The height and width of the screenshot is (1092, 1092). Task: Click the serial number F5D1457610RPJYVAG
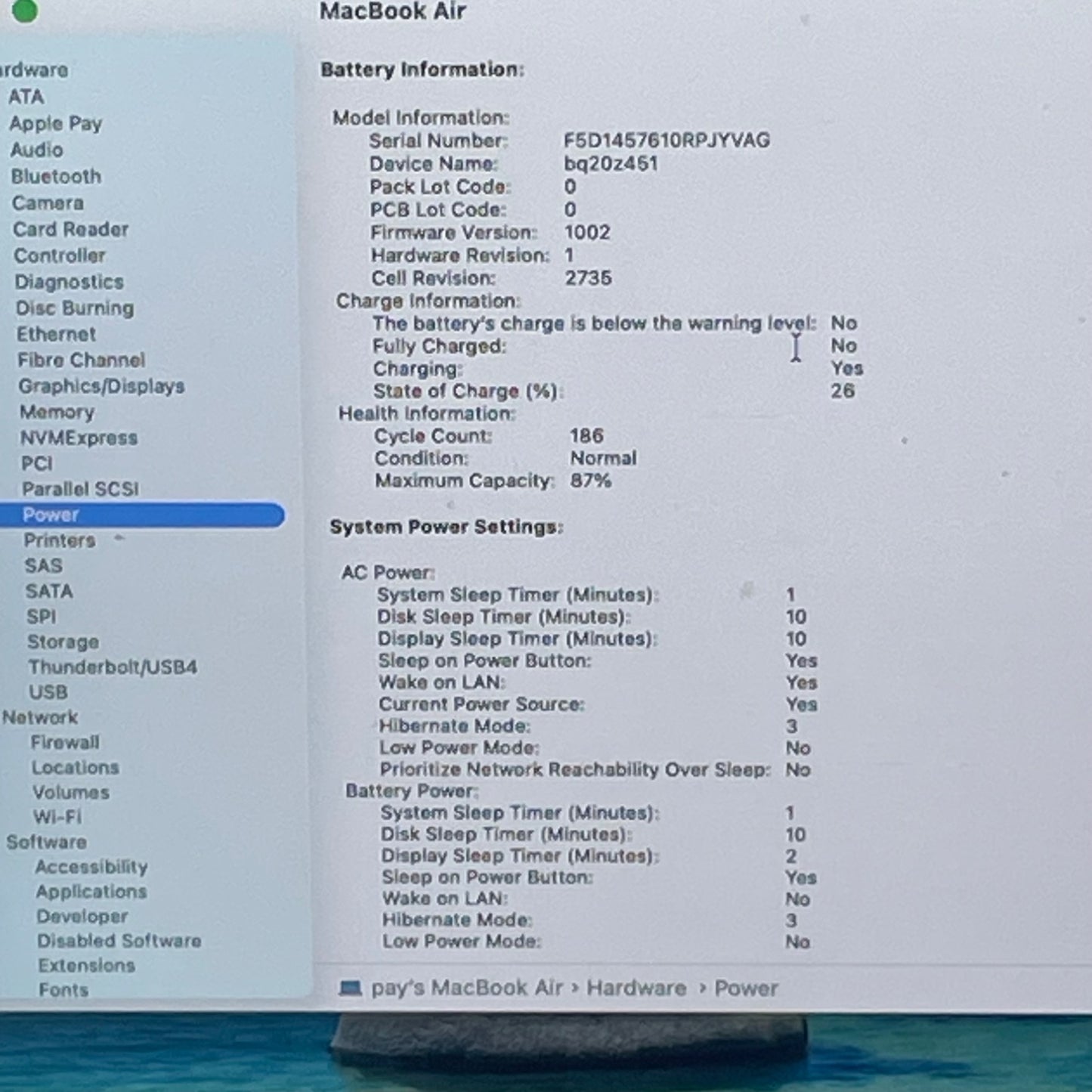667,140
